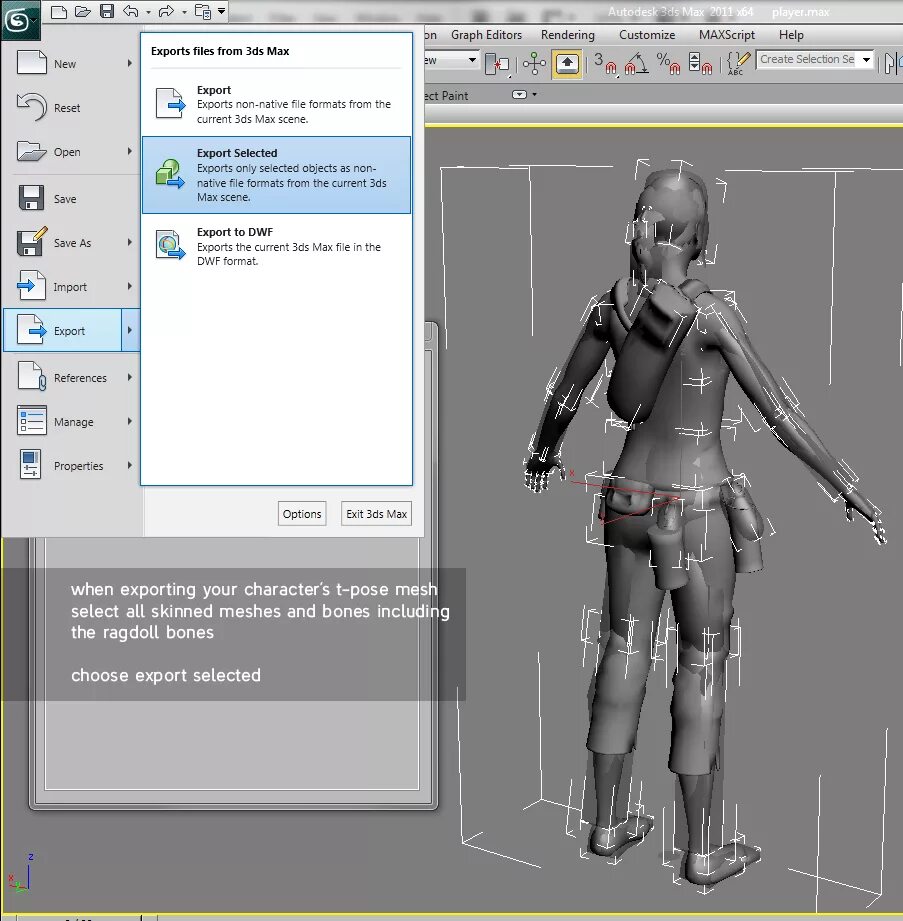Click the New Scene quick-access icon
Image resolution: width=903 pixels, height=921 pixels.
tap(59, 11)
